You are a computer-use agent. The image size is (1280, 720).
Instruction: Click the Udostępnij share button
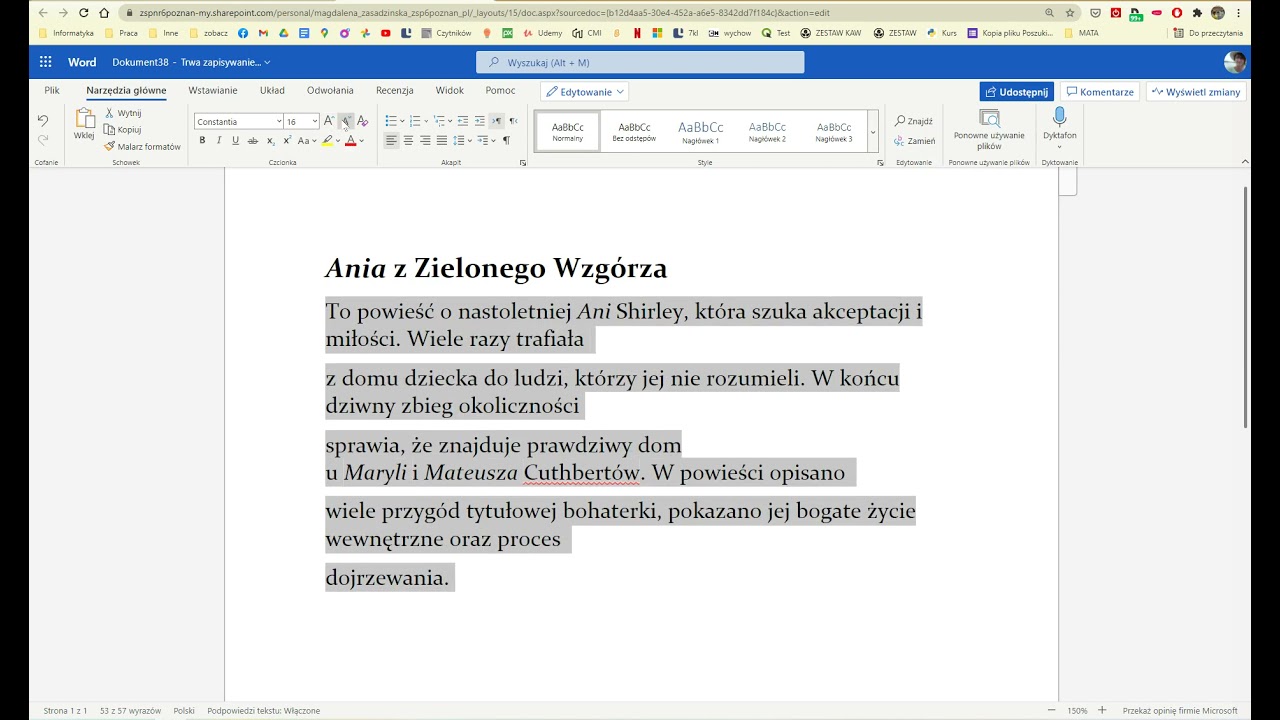click(x=1016, y=92)
